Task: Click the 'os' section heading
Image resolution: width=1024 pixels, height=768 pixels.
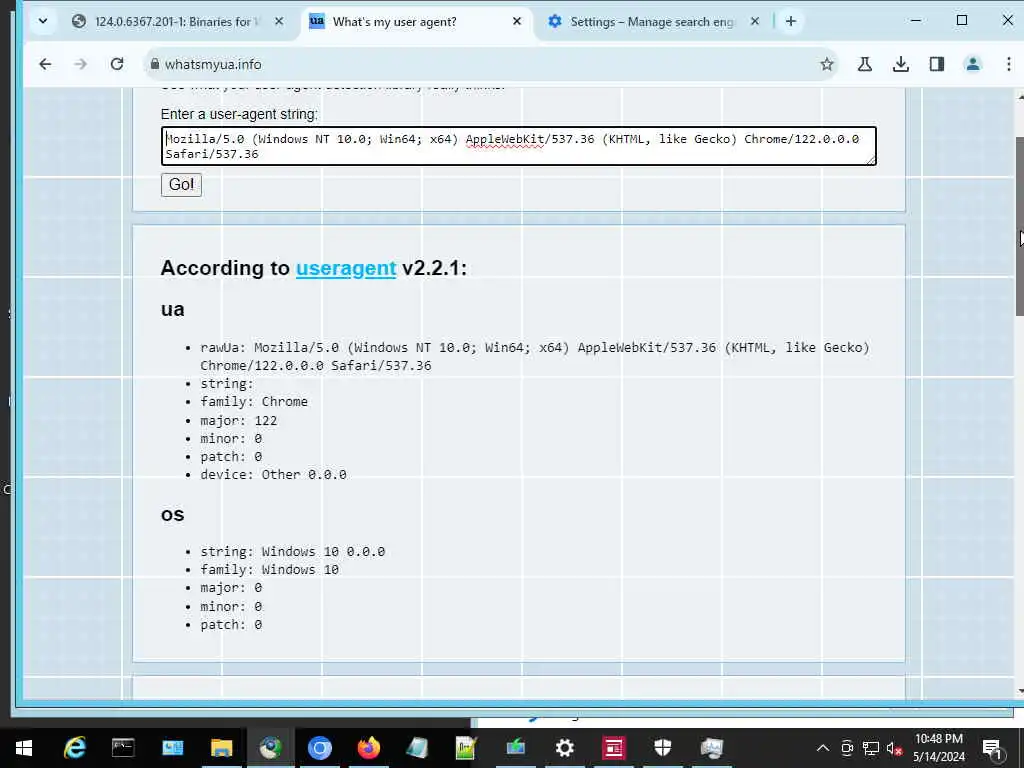Action: click(x=172, y=515)
